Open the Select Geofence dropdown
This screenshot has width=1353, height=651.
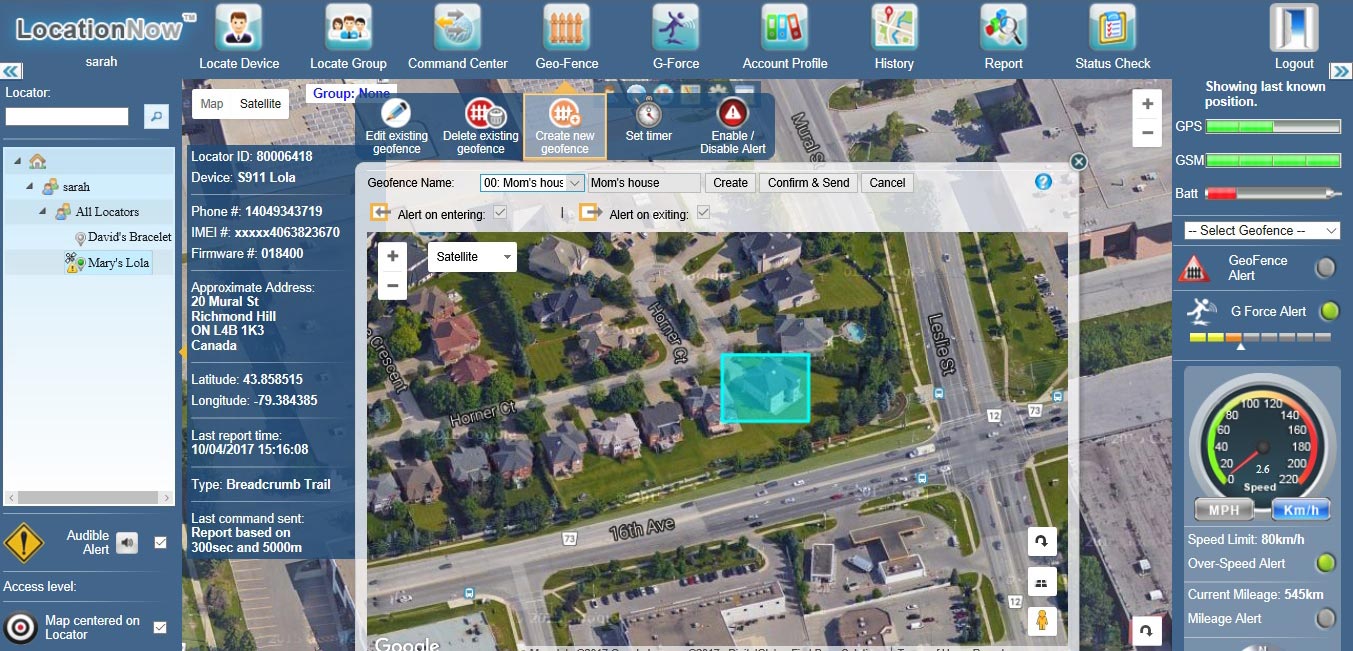pyautogui.click(x=1261, y=231)
